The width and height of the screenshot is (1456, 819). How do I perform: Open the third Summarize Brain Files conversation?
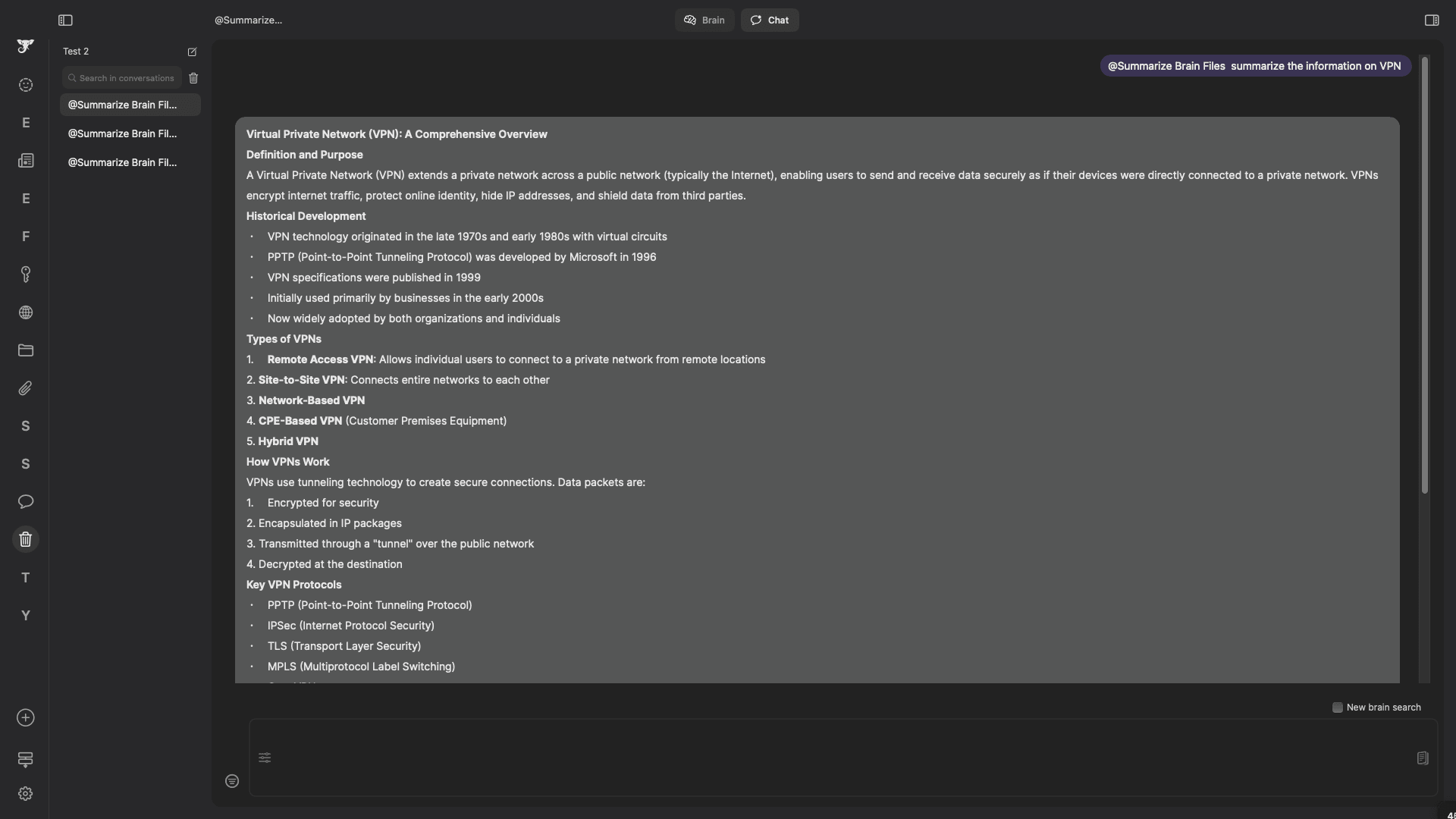[123, 162]
